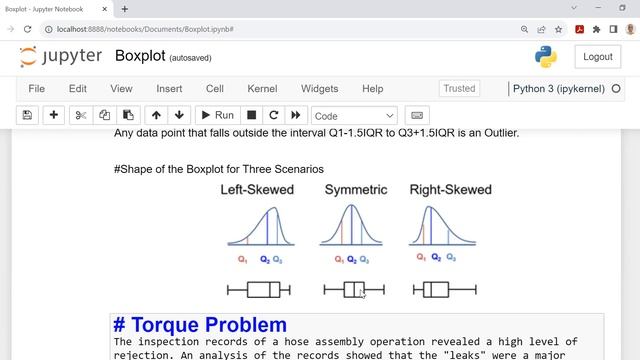Open the Kernel menu

pyautogui.click(x=262, y=89)
